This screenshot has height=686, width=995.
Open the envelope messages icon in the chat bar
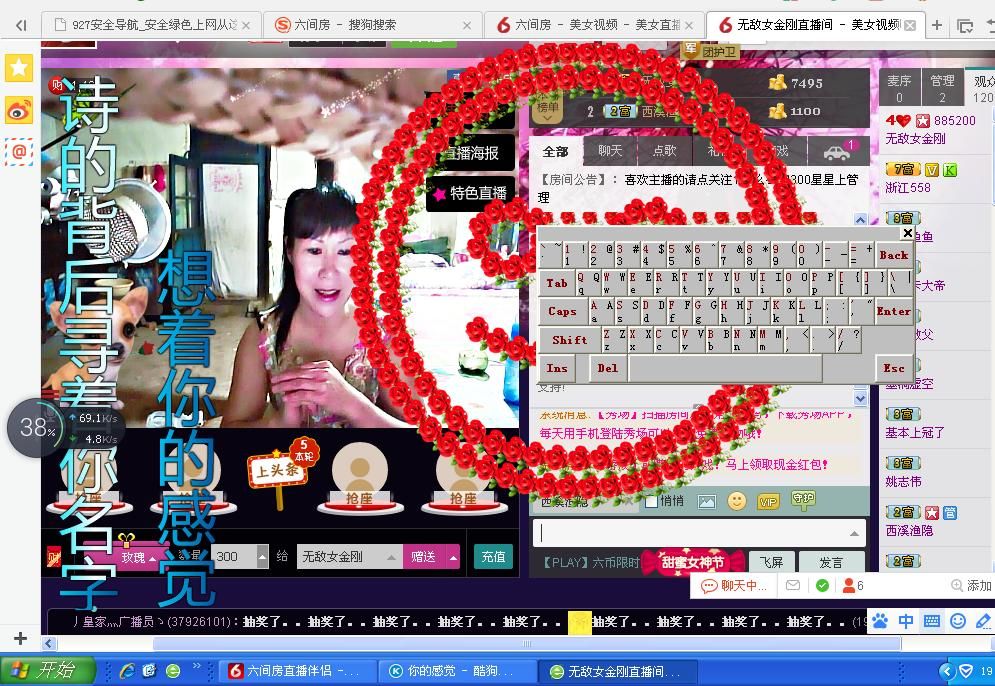793,585
